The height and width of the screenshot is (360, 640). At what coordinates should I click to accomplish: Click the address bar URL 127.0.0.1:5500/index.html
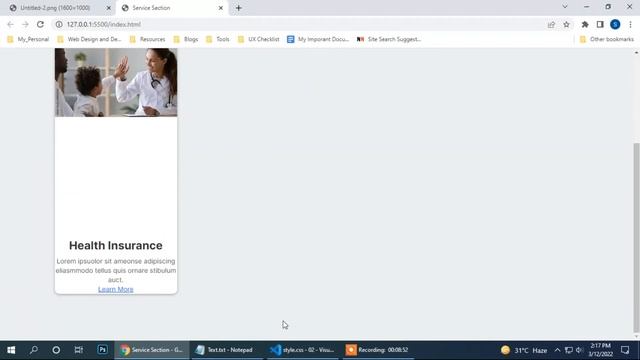104,24
